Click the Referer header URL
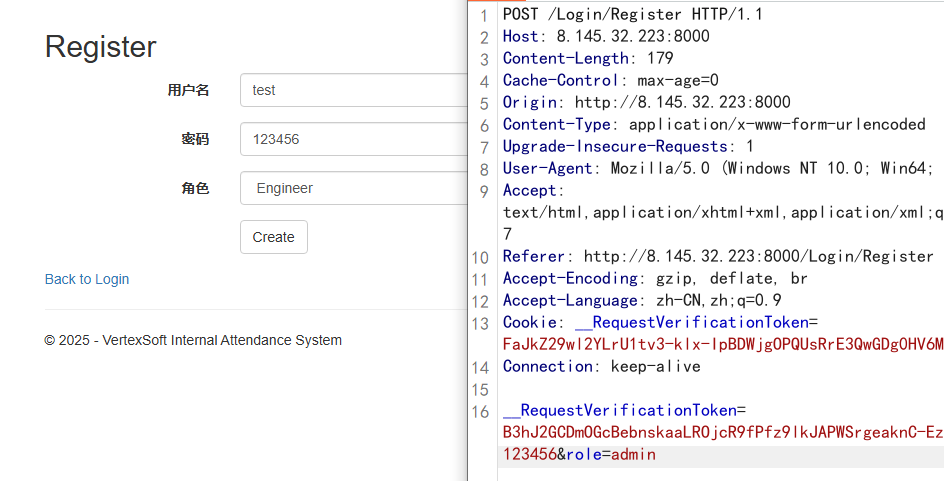Viewport: 944px width, 481px height. [x=759, y=256]
